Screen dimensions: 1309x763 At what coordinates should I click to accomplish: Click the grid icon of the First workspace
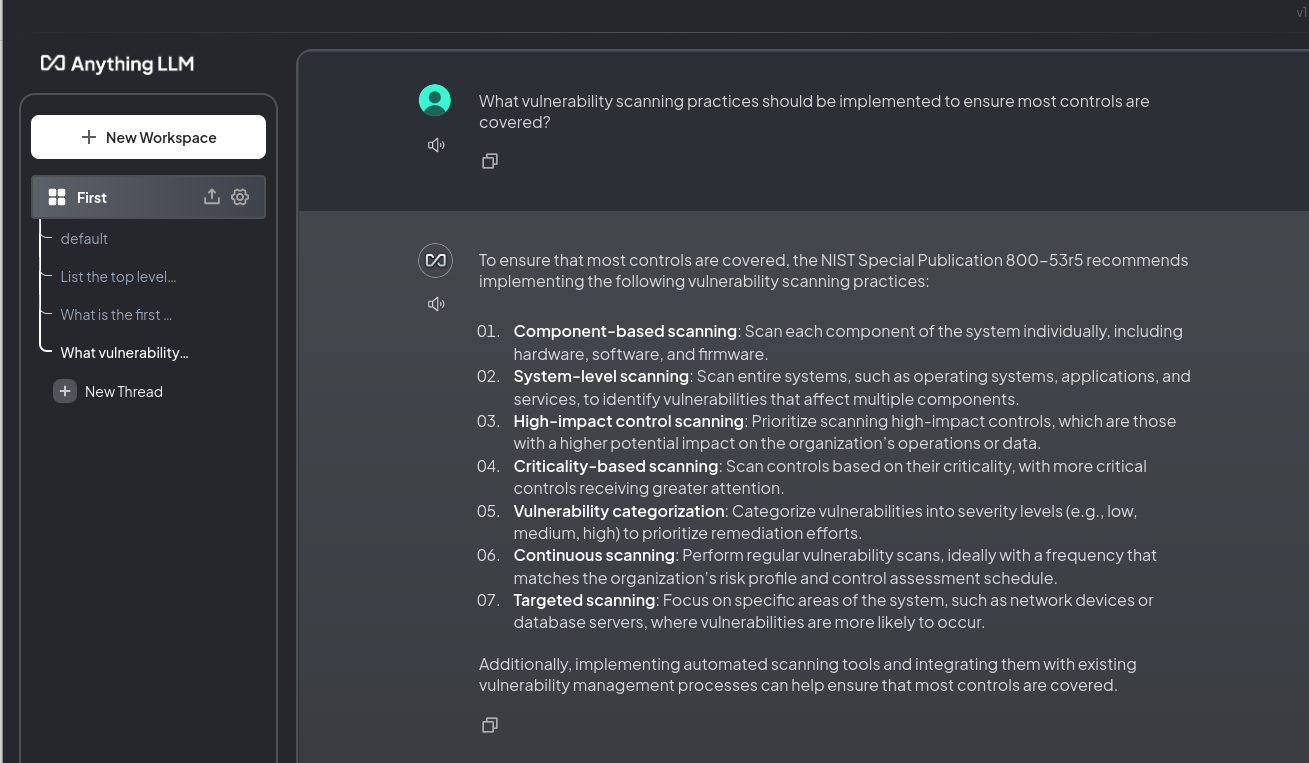(x=57, y=197)
